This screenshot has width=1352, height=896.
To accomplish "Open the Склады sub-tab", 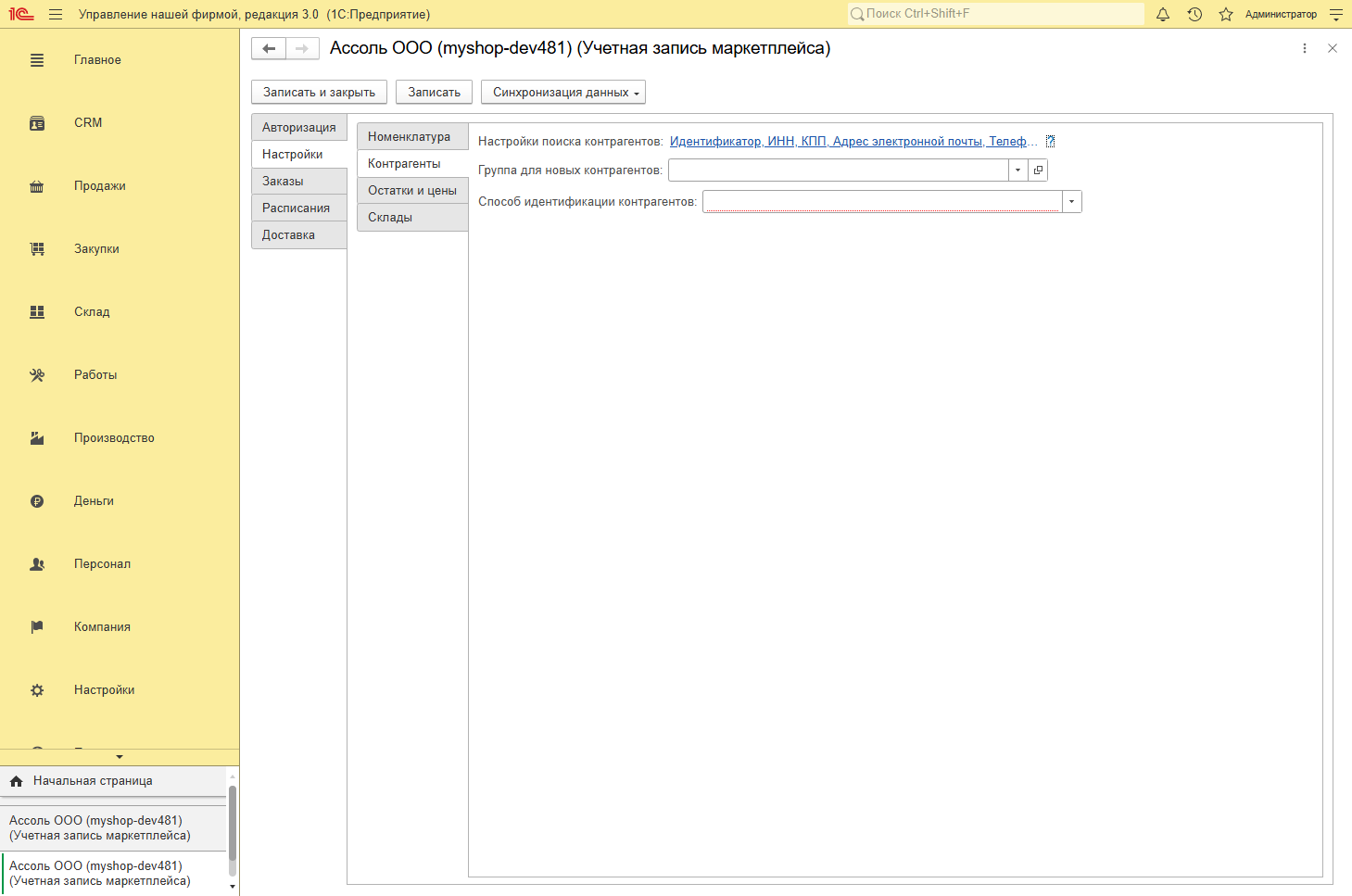I will (412, 218).
